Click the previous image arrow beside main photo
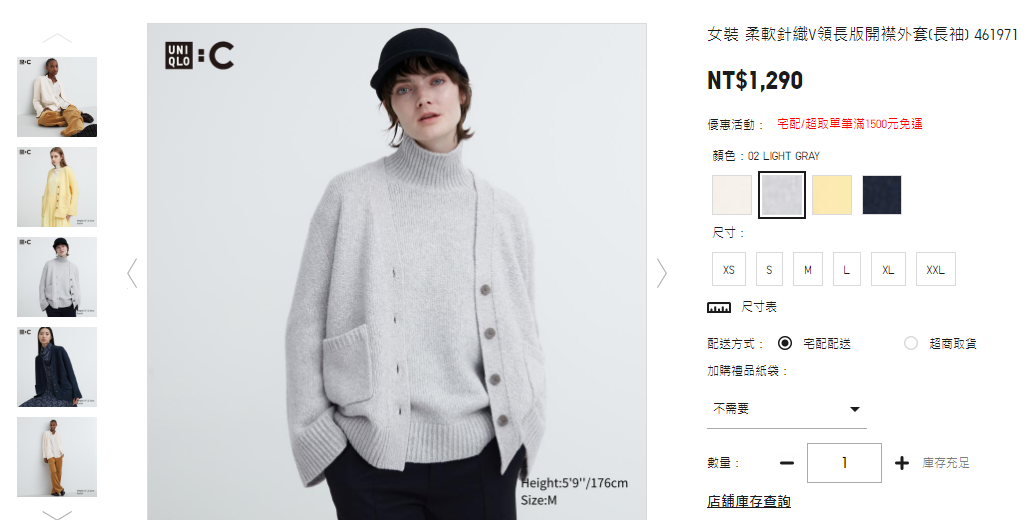The image size is (1030, 520). pos(132,273)
